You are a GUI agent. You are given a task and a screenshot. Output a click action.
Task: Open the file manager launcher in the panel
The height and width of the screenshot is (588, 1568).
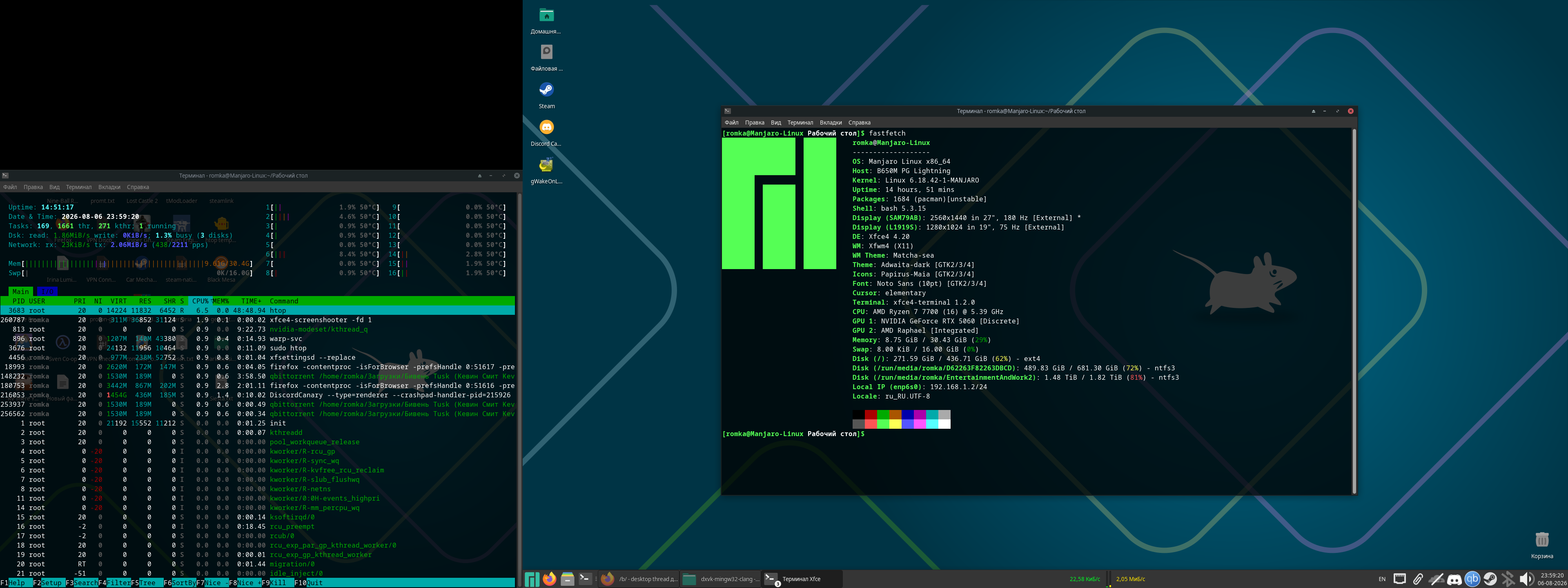coord(567,579)
